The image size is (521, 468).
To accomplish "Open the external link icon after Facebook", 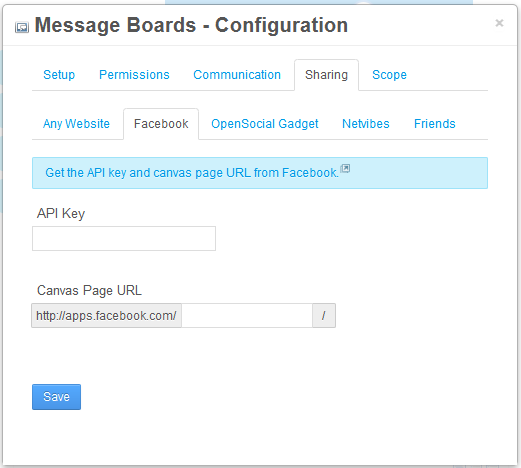I will coord(346,168).
